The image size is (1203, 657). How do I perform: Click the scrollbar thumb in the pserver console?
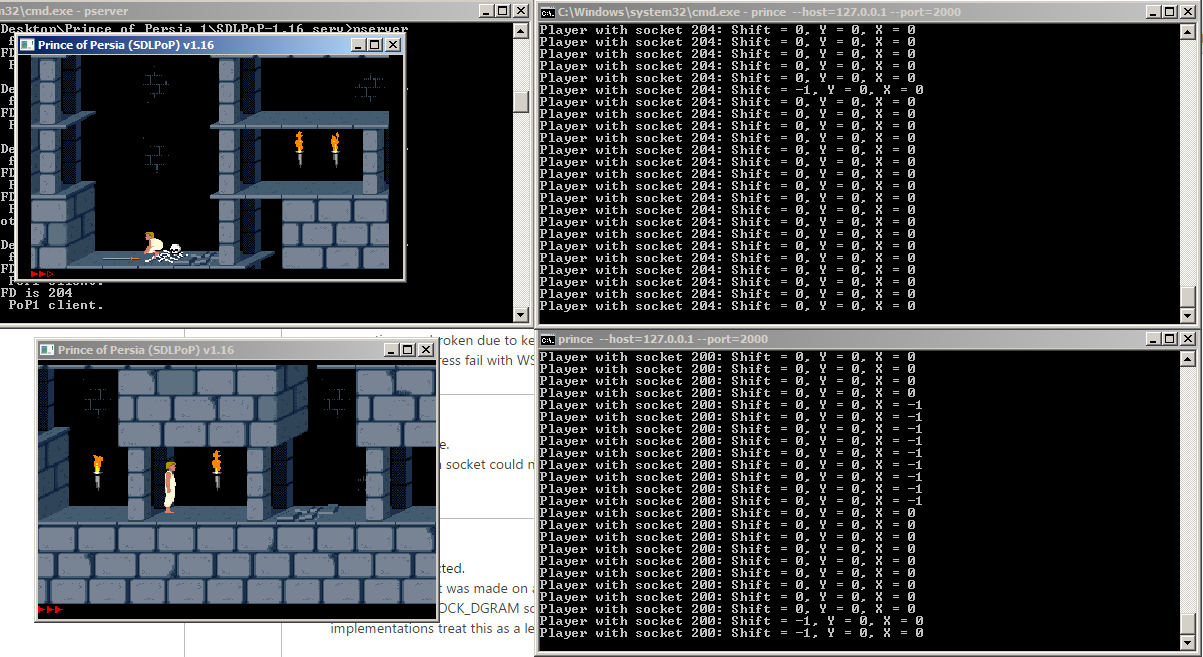[520, 102]
